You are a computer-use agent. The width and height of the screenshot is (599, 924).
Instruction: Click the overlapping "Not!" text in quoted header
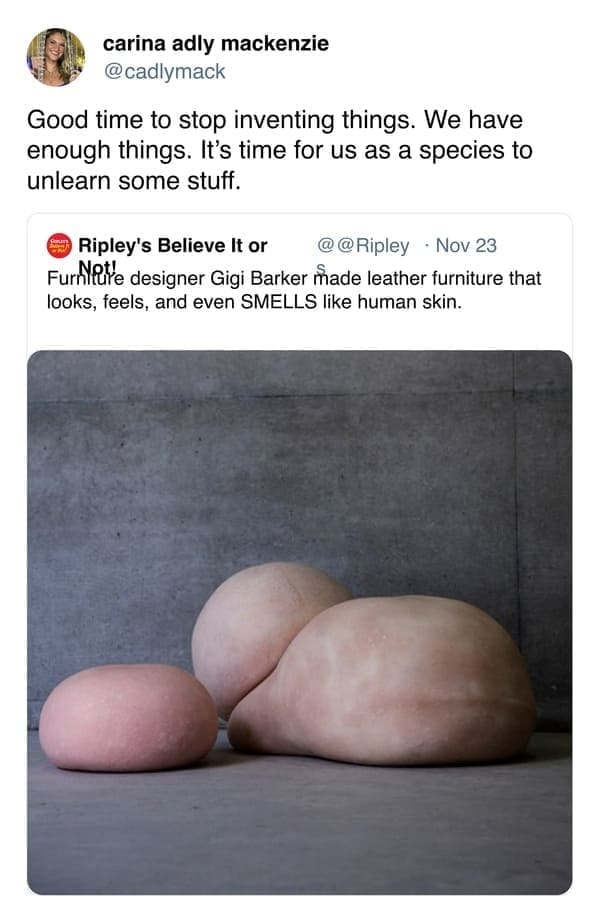coord(98,266)
